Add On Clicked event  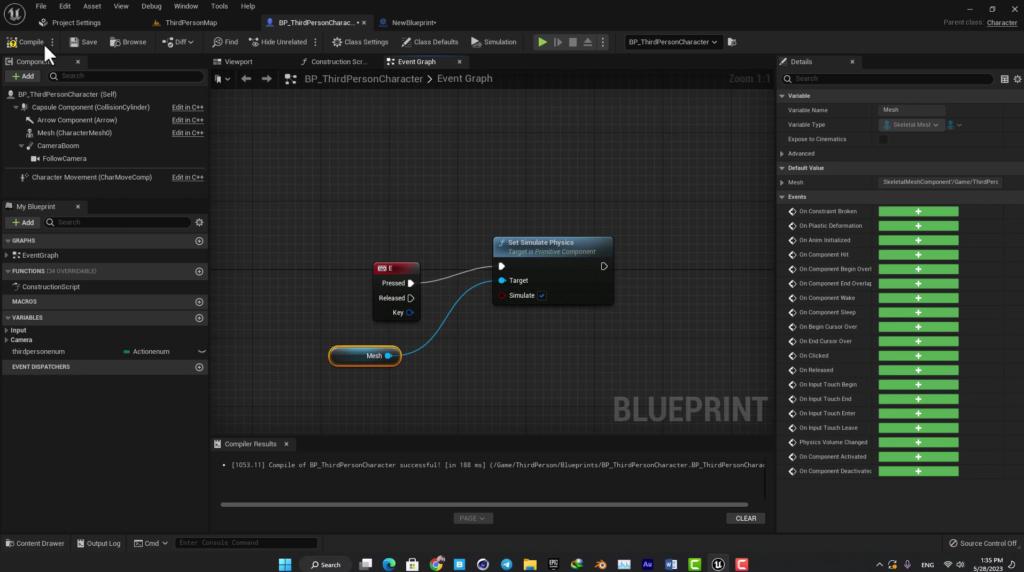918,356
